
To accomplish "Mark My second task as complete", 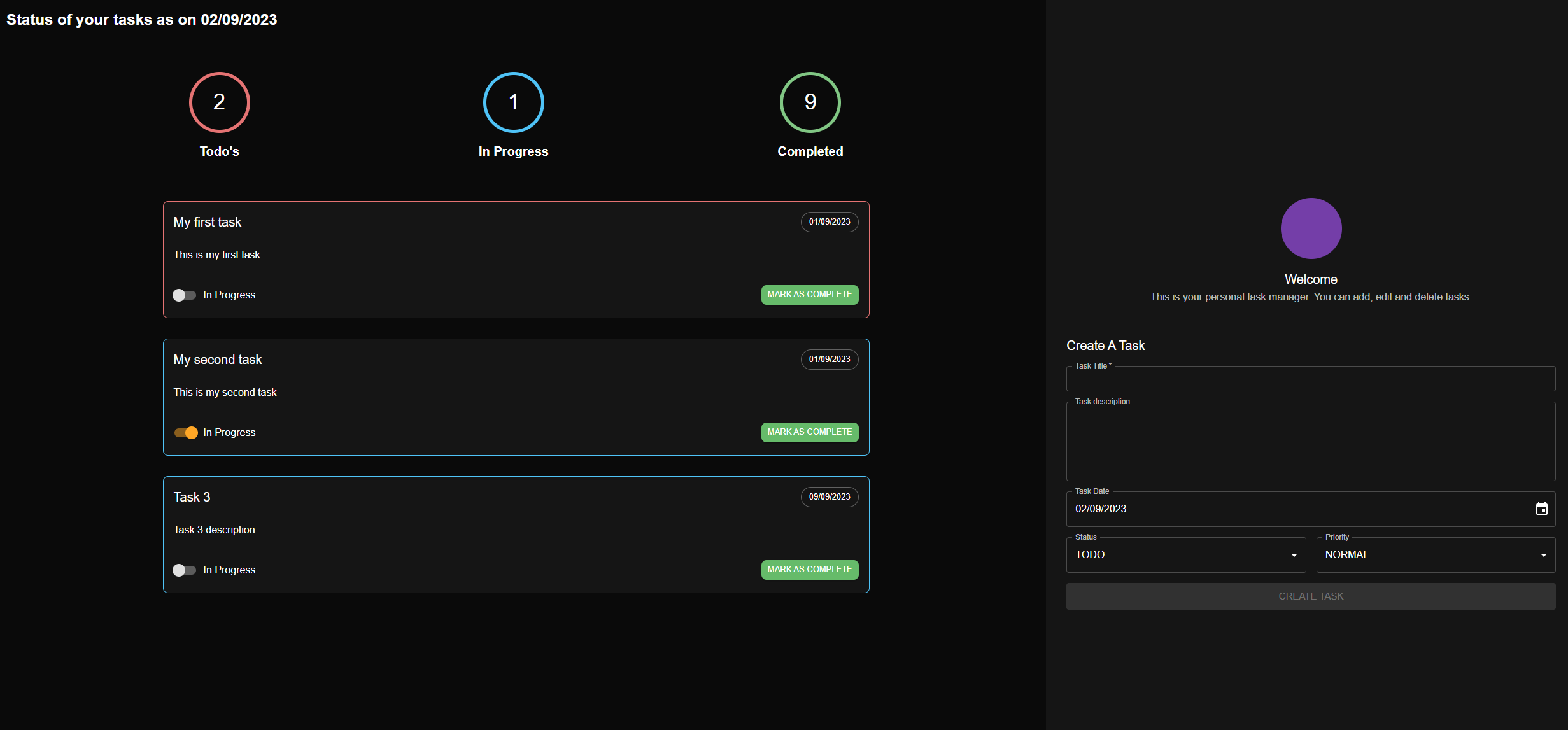I will [809, 432].
